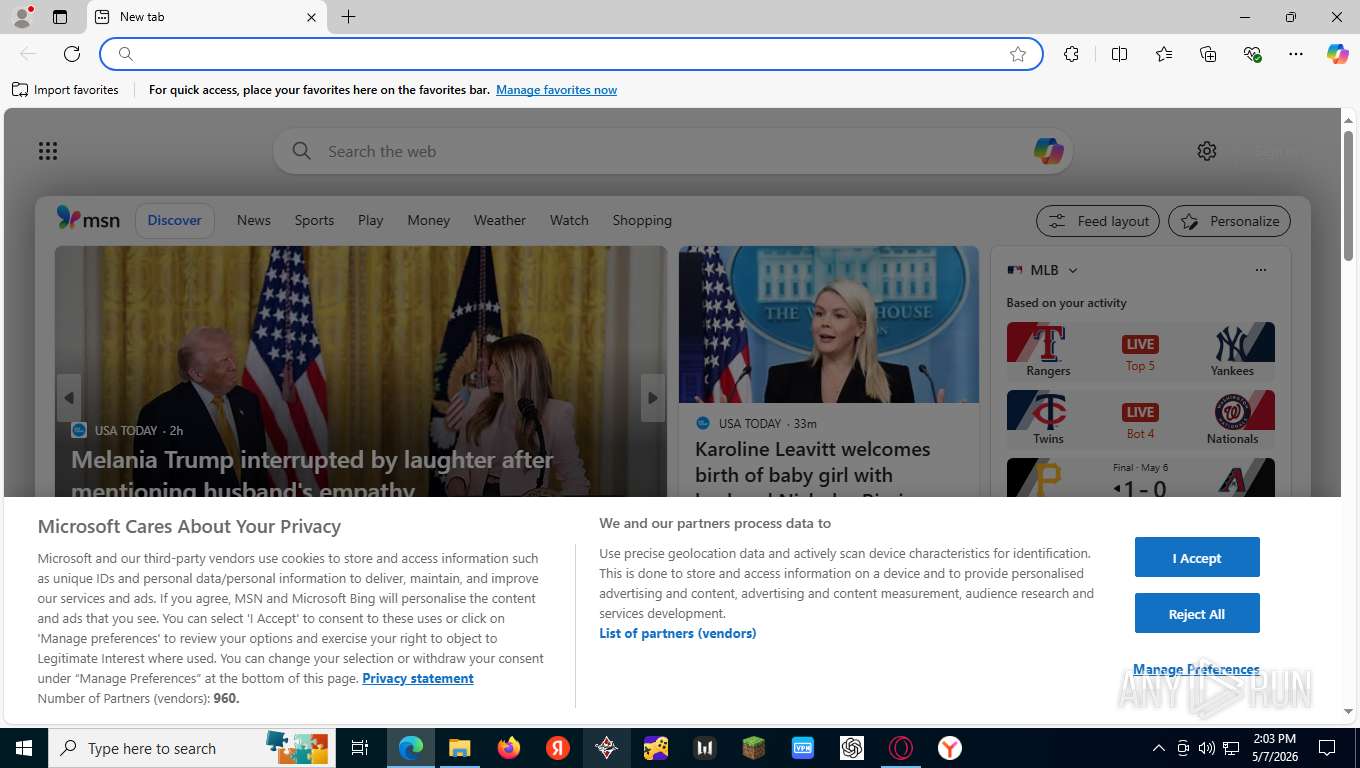The width and height of the screenshot is (1360, 768).
Task: Show next story in carousel
Action: coord(653,398)
